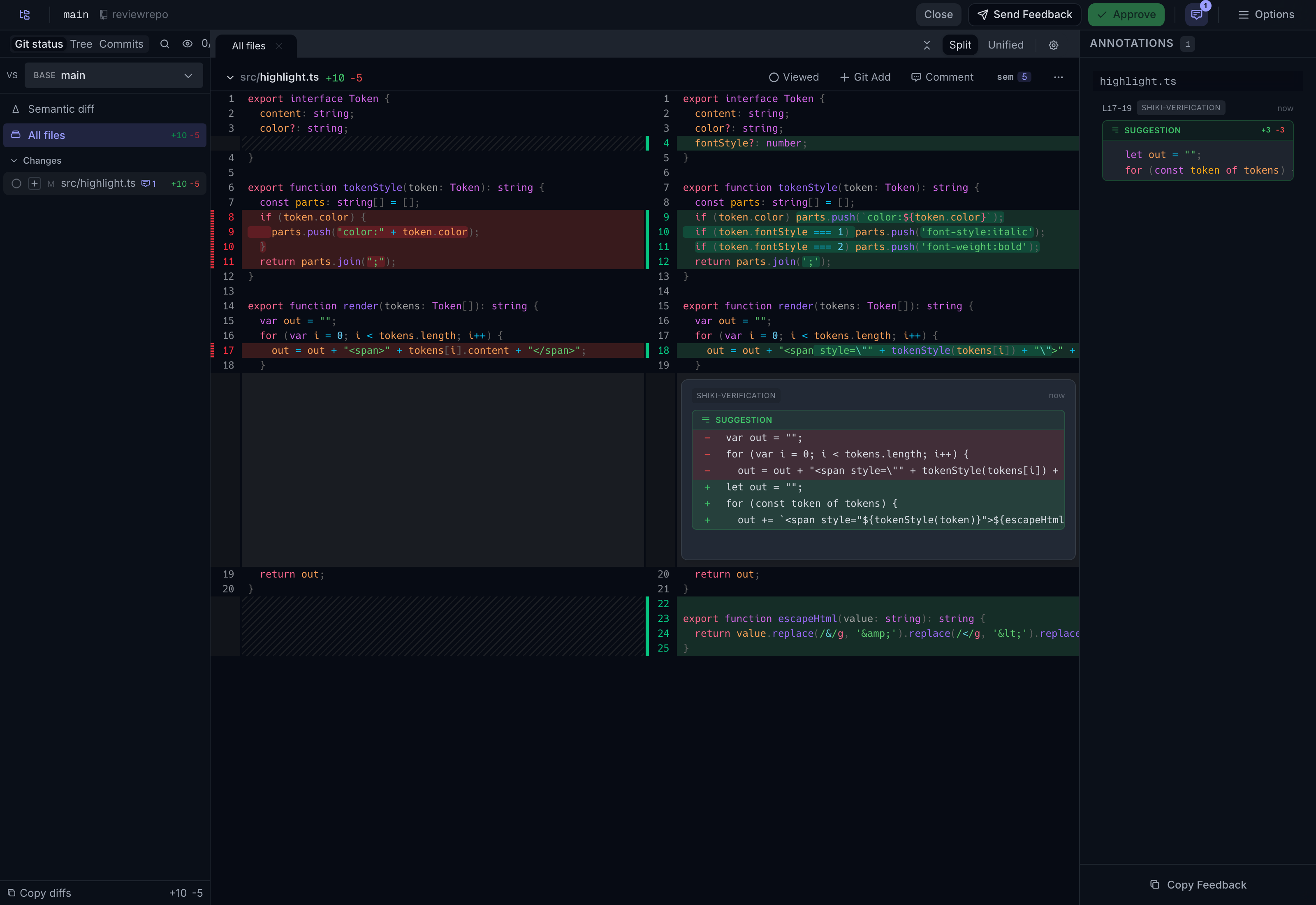Open src/highlight.ts in Changes list

pyautogui.click(x=105, y=183)
